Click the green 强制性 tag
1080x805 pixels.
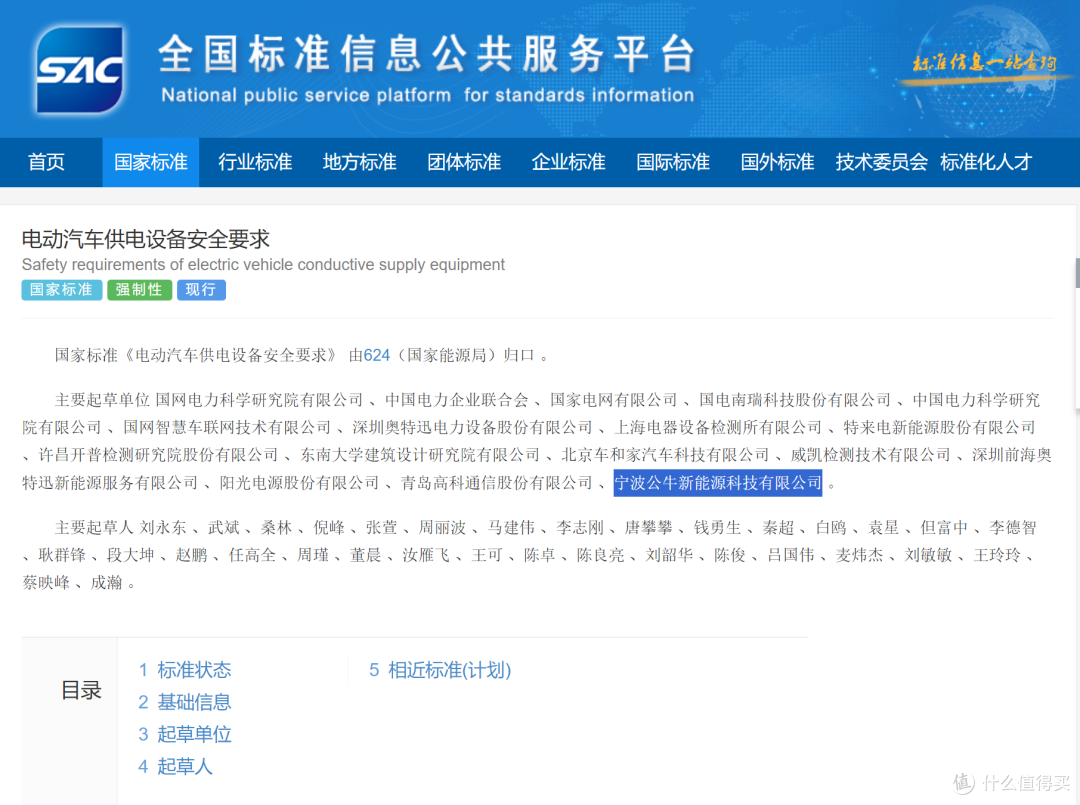(139, 290)
